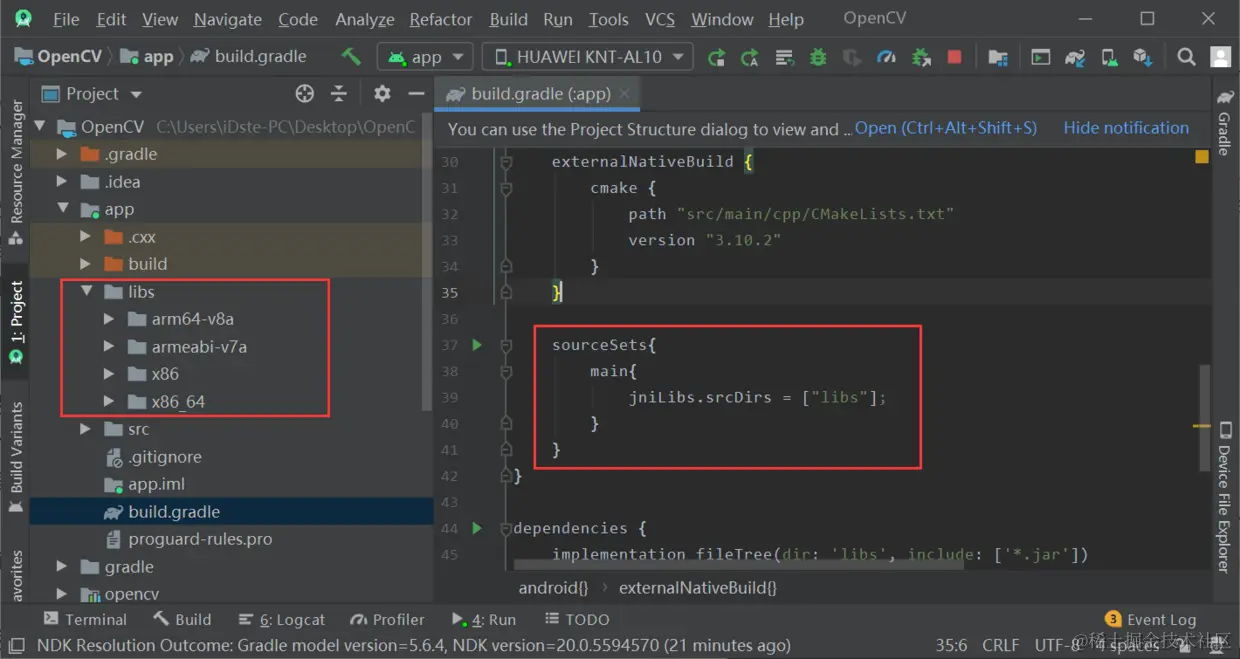Toggle the Build Variants tool window
Viewport: 1240px width, 659px height.
[16, 458]
